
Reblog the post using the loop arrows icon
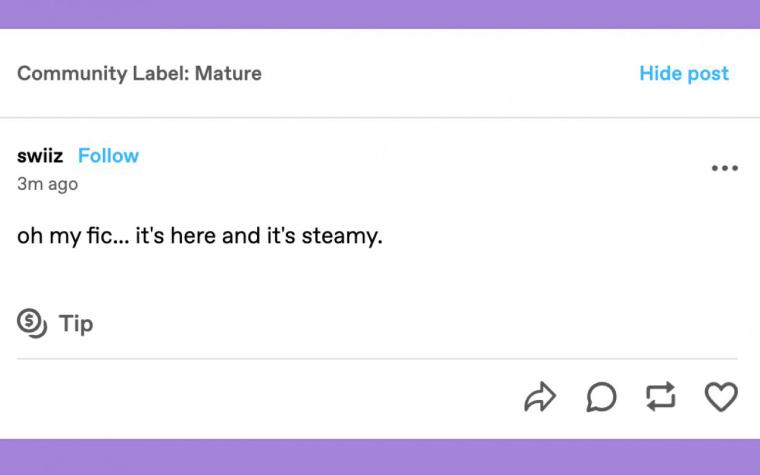pos(661,396)
